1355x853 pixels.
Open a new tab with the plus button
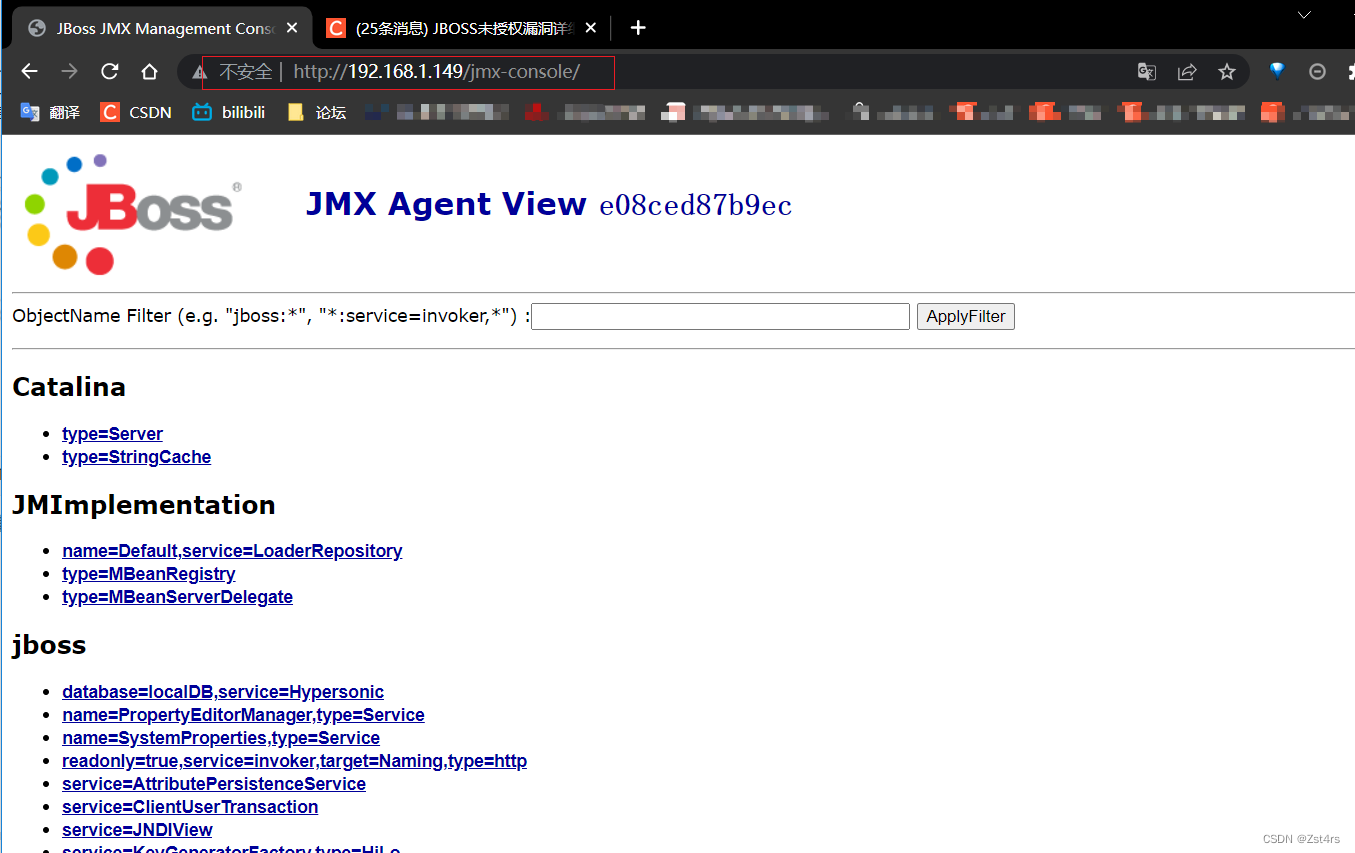click(x=638, y=28)
